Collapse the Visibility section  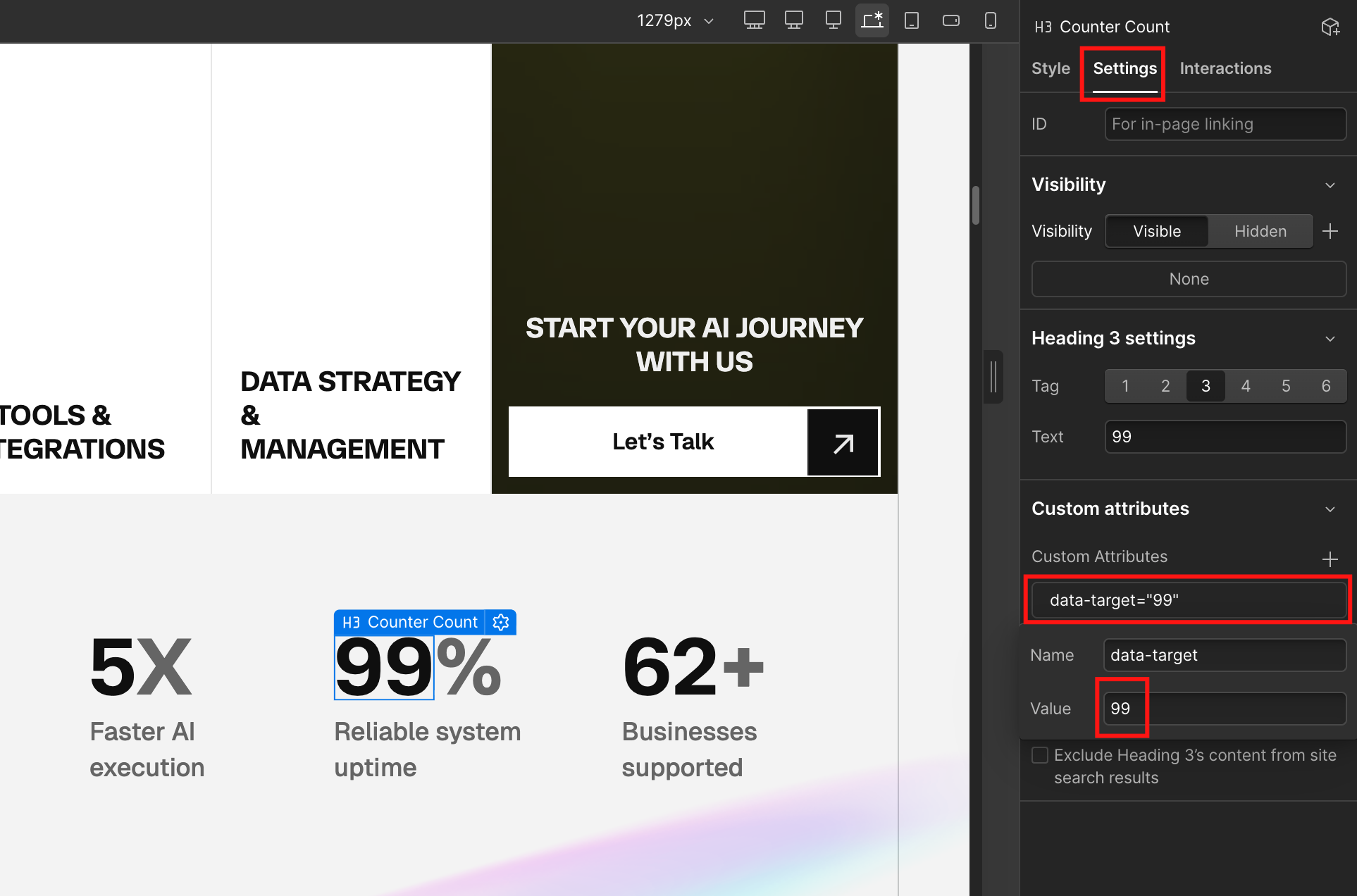click(1330, 185)
